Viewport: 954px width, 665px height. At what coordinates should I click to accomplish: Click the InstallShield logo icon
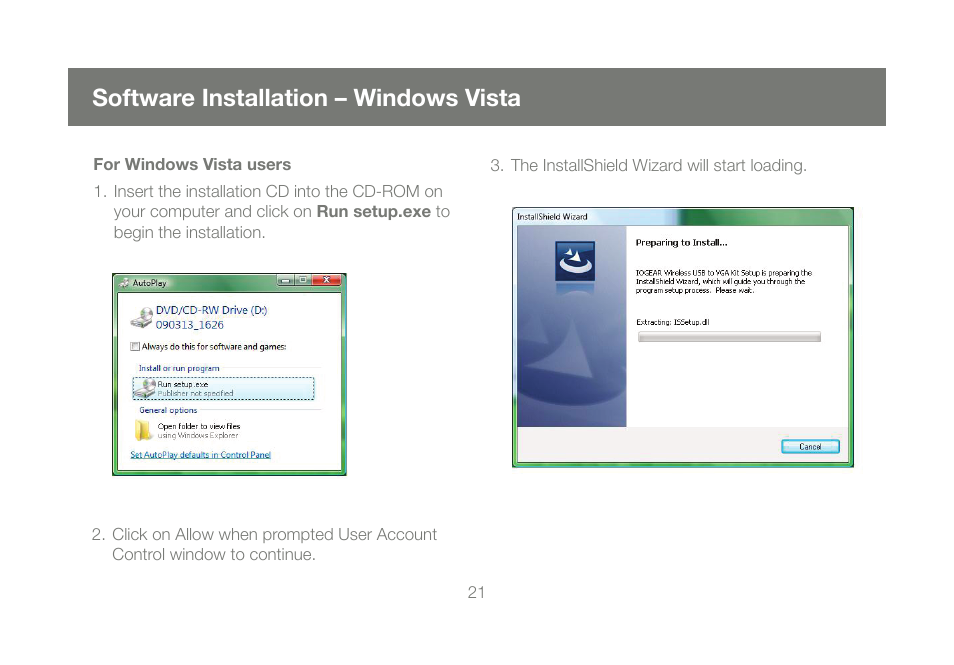574,261
